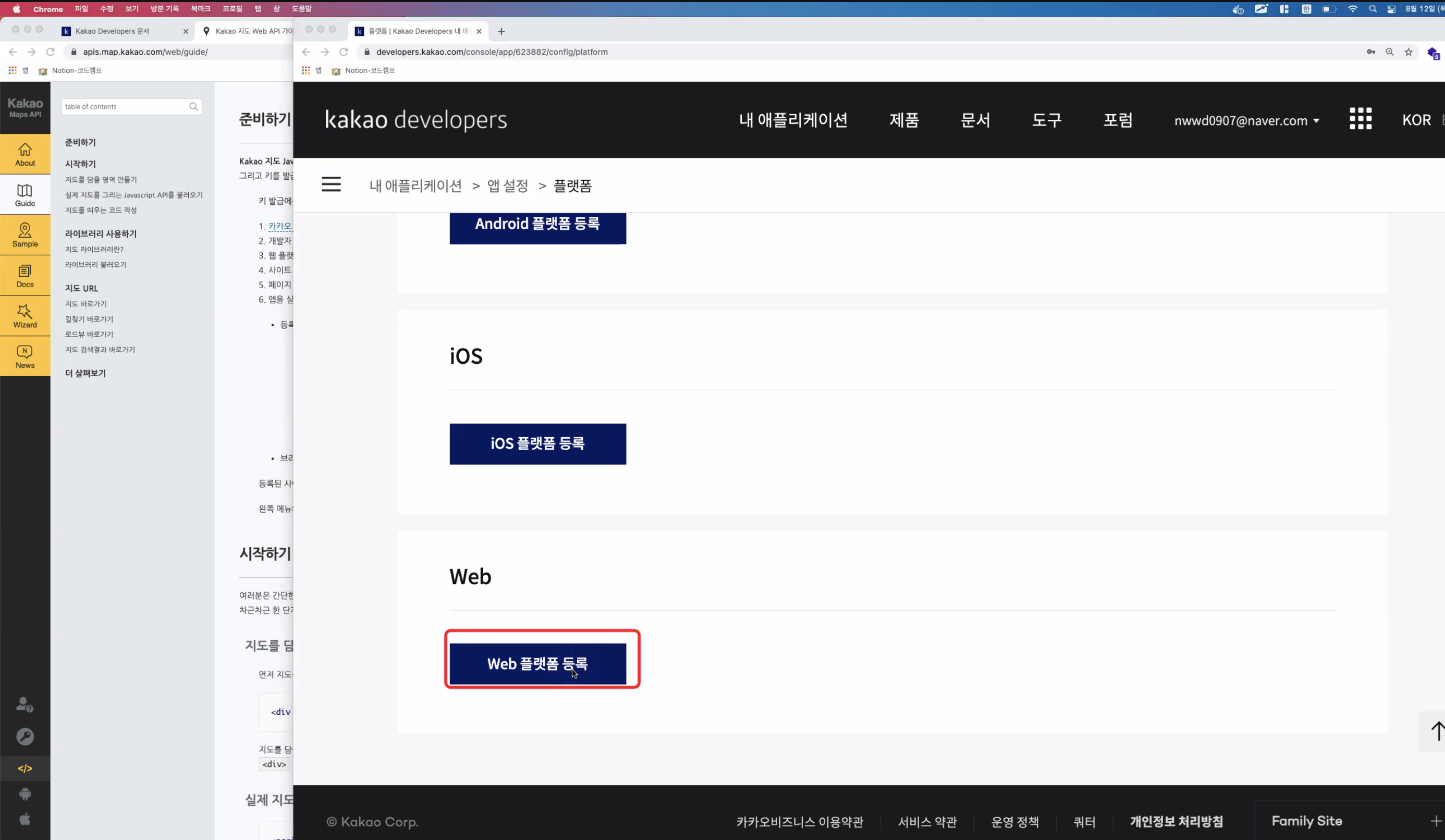
Task: Click the key icon in Maps sidebar
Action: (x=25, y=736)
